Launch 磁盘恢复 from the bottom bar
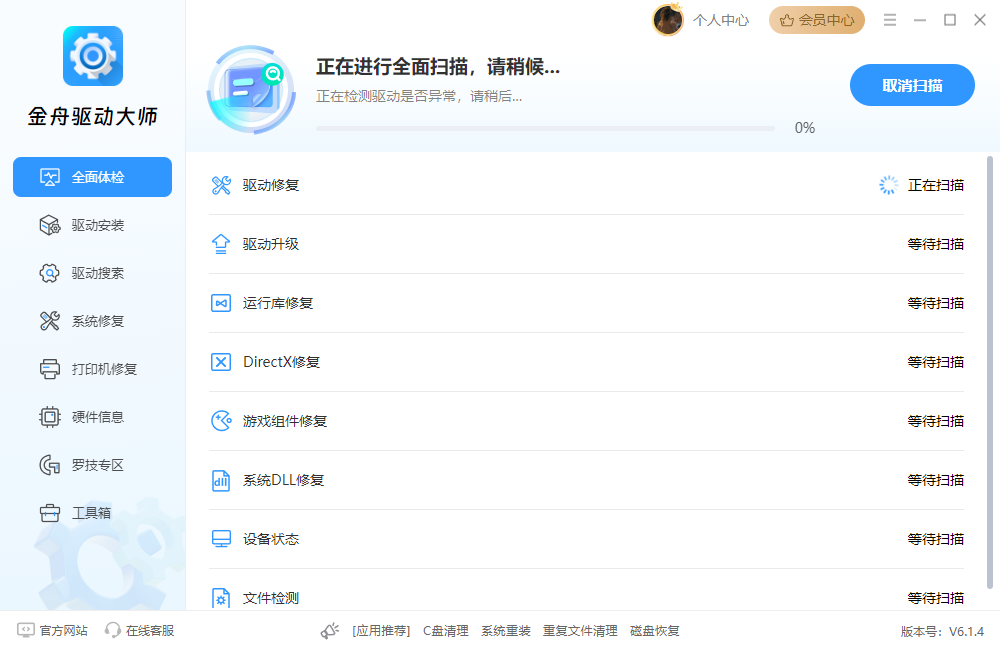Screen dimensions: 1000x650 click(x=654, y=630)
